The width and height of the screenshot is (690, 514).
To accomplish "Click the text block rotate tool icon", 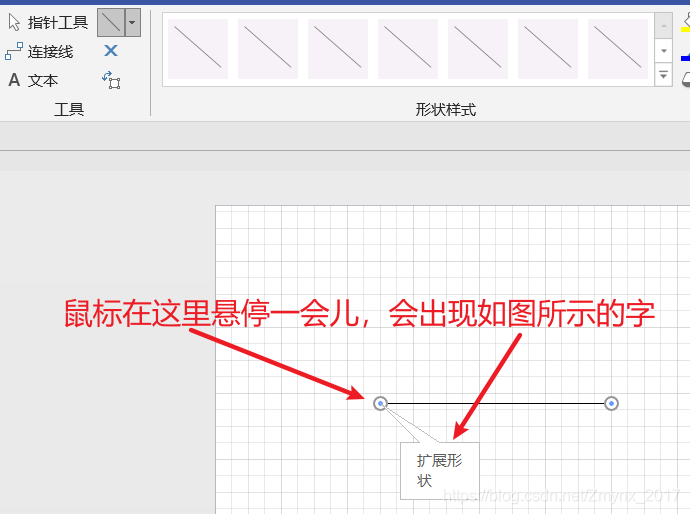I will tap(111, 80).
